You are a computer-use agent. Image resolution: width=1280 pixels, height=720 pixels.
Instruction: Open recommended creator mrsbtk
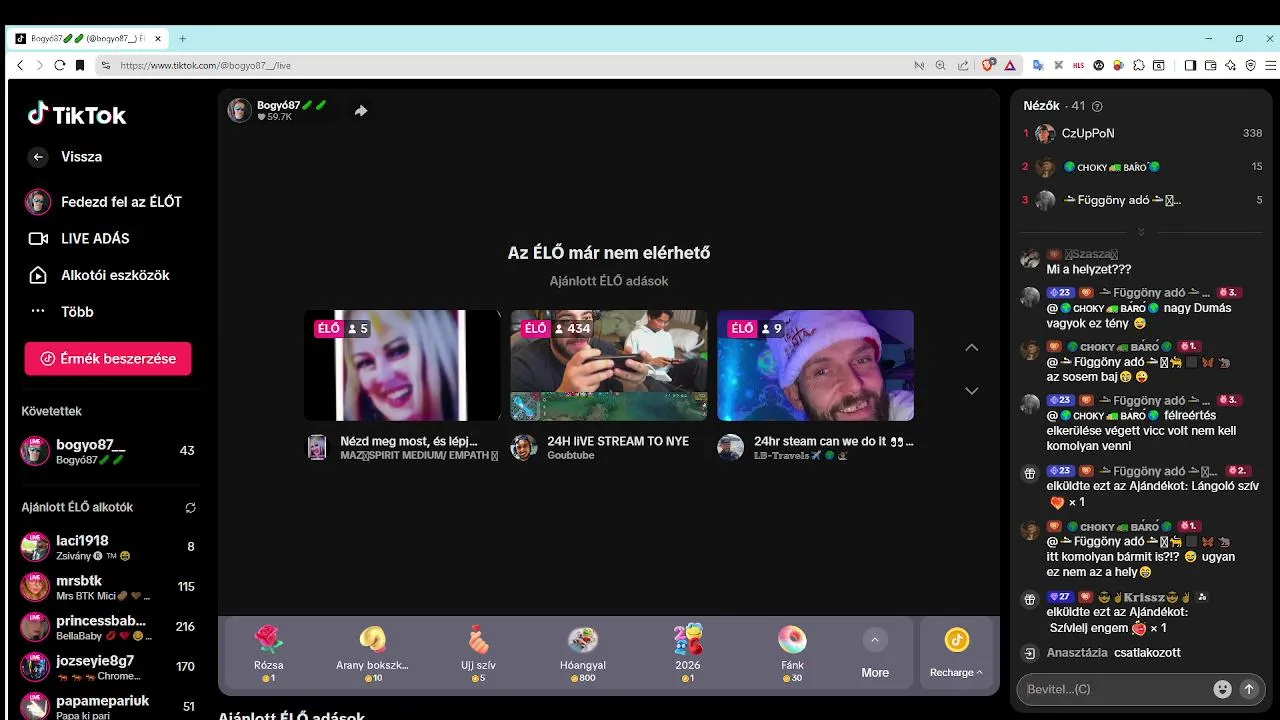[x=108, y=587]
